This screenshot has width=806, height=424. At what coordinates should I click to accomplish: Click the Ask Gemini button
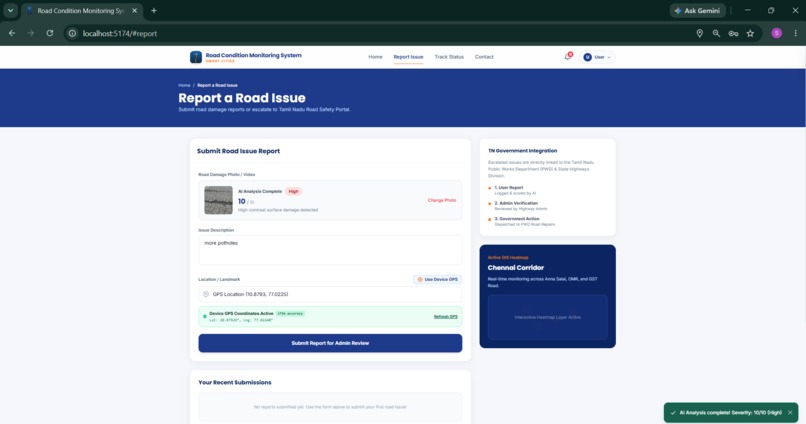tap(698, 11)
